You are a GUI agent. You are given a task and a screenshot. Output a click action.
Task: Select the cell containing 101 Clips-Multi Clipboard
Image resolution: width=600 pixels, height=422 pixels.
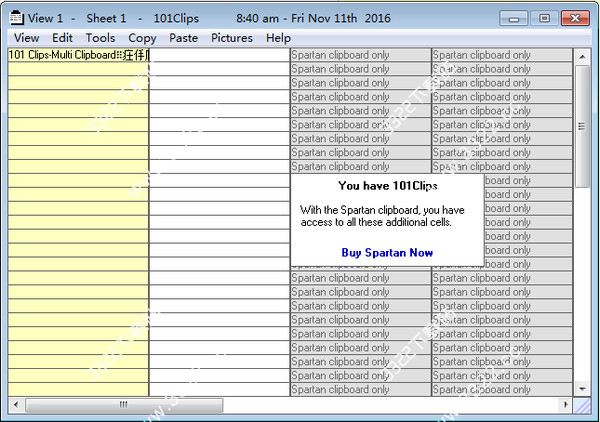[x=78, y=55]
